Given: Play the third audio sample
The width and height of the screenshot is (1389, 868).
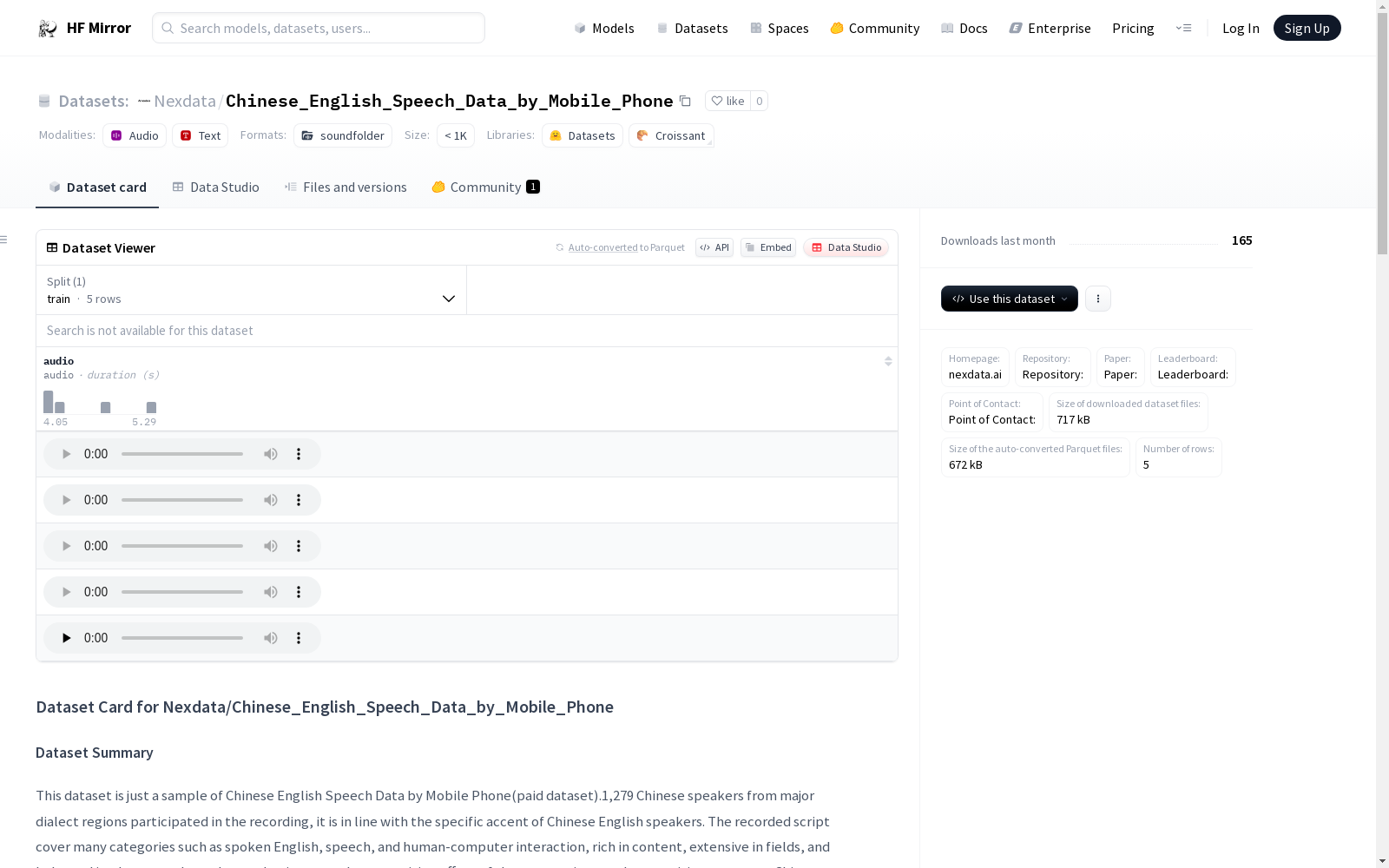Looking at the screenshot, I should point(66,546).
